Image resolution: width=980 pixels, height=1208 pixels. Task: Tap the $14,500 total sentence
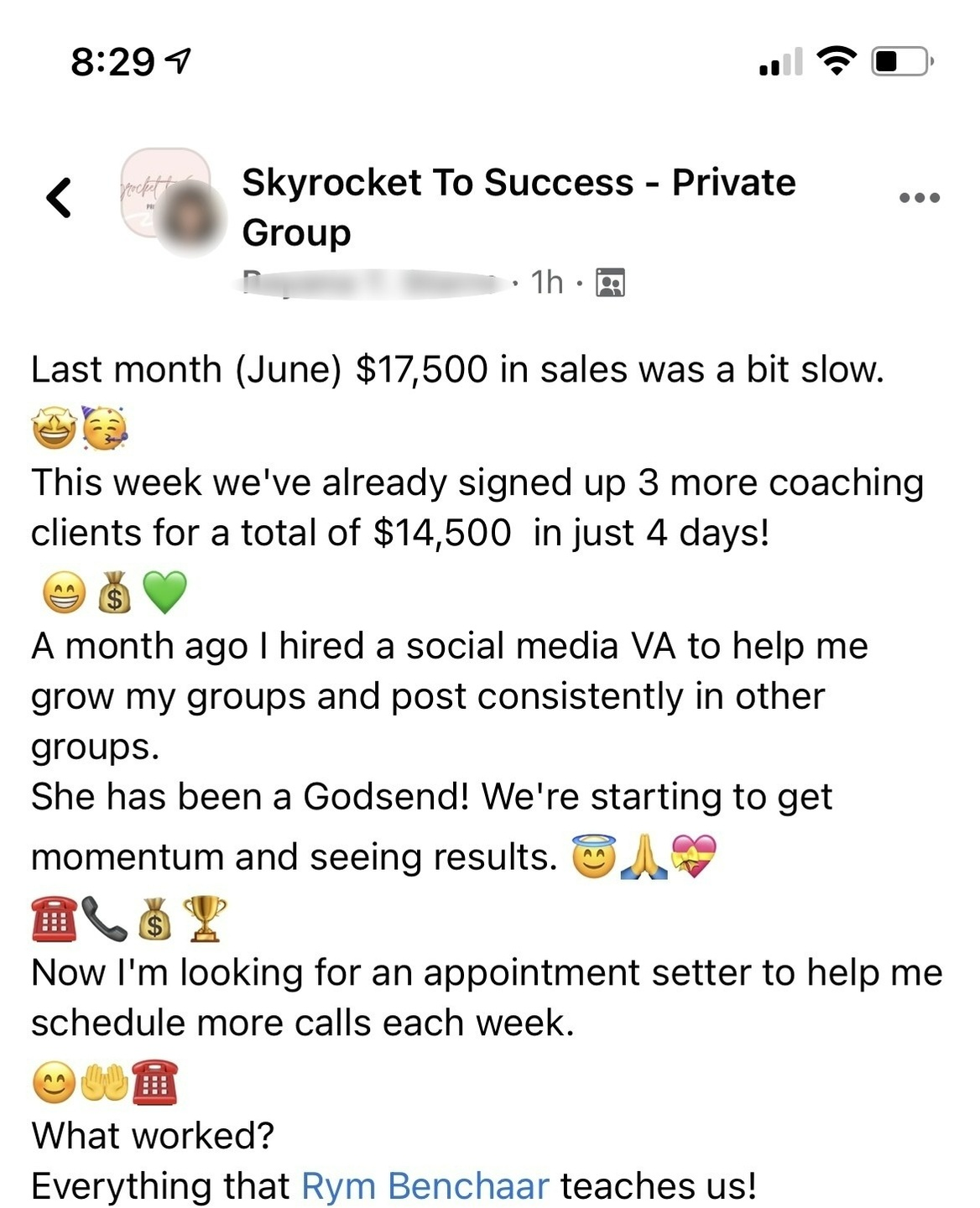(477, 507)
